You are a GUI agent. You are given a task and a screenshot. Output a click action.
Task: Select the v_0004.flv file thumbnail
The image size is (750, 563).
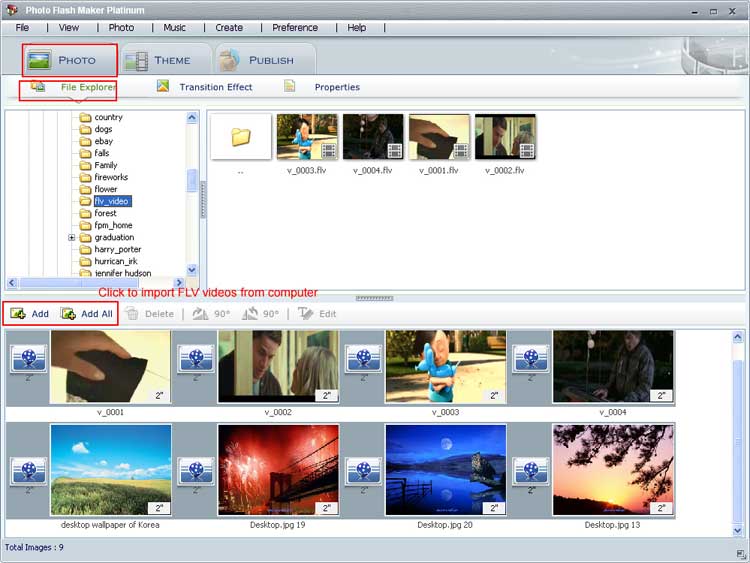(x=373, y=137)
